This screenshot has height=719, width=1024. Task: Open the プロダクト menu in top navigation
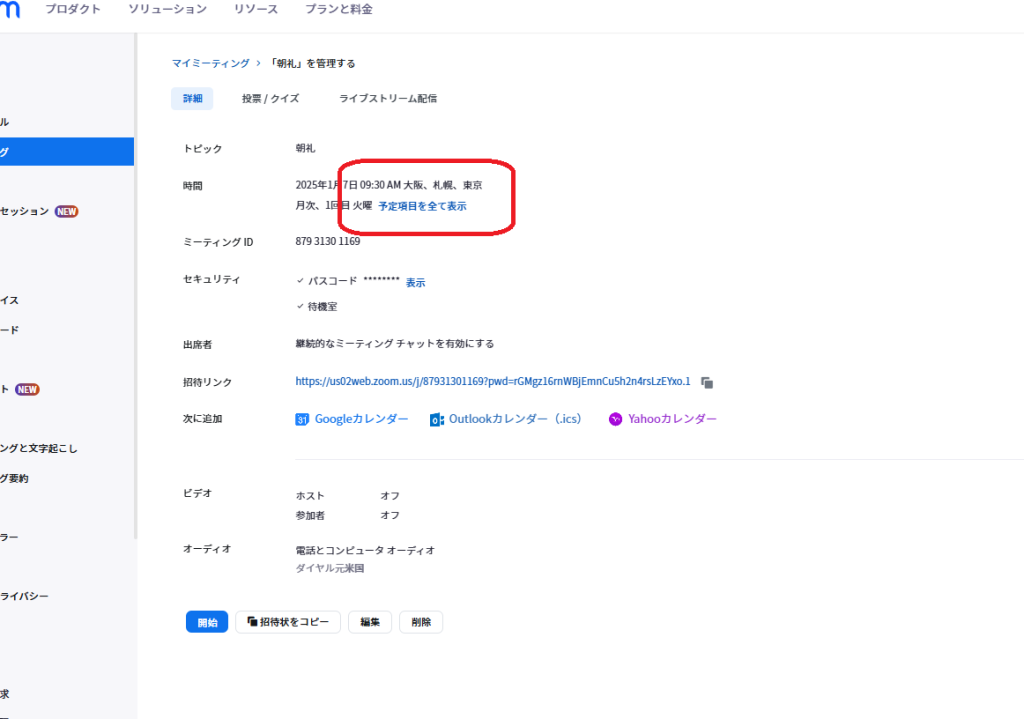point(73,9)
